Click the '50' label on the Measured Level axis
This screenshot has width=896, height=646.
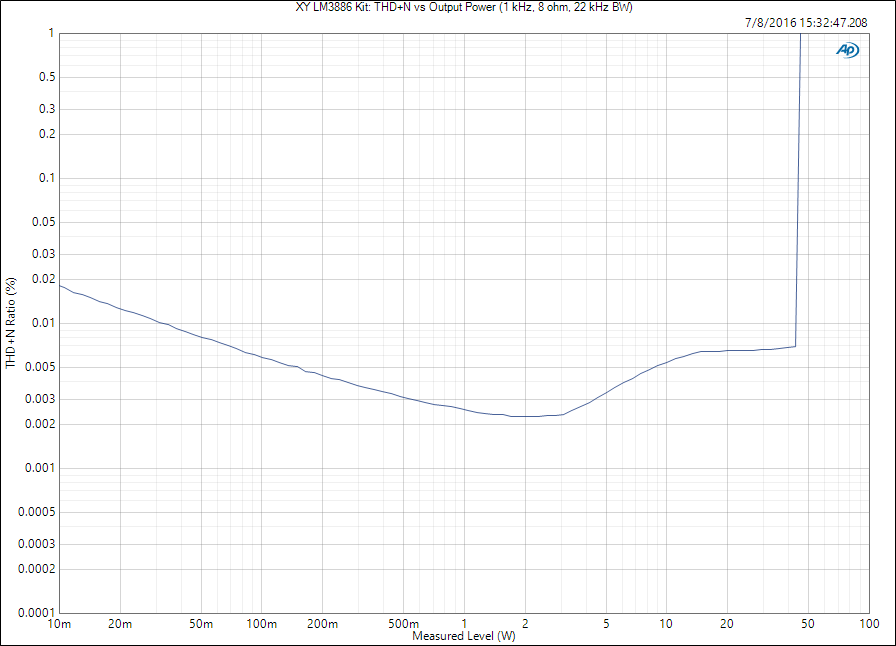pyautogui.click(x=808, y=624)
